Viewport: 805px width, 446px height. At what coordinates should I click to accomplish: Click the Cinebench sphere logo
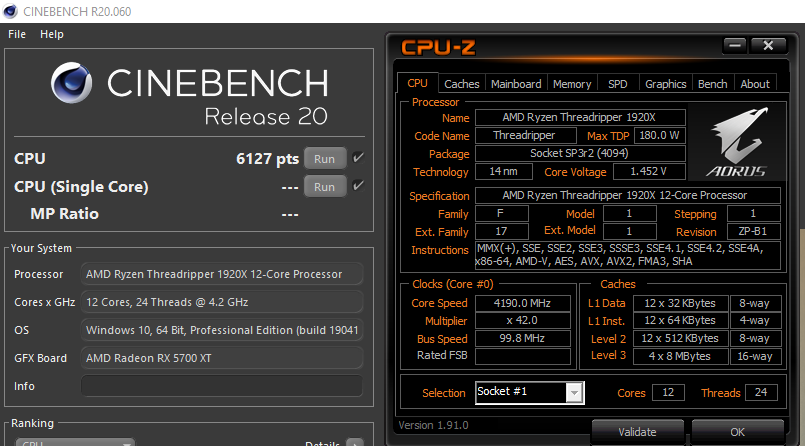click(72, 83)
